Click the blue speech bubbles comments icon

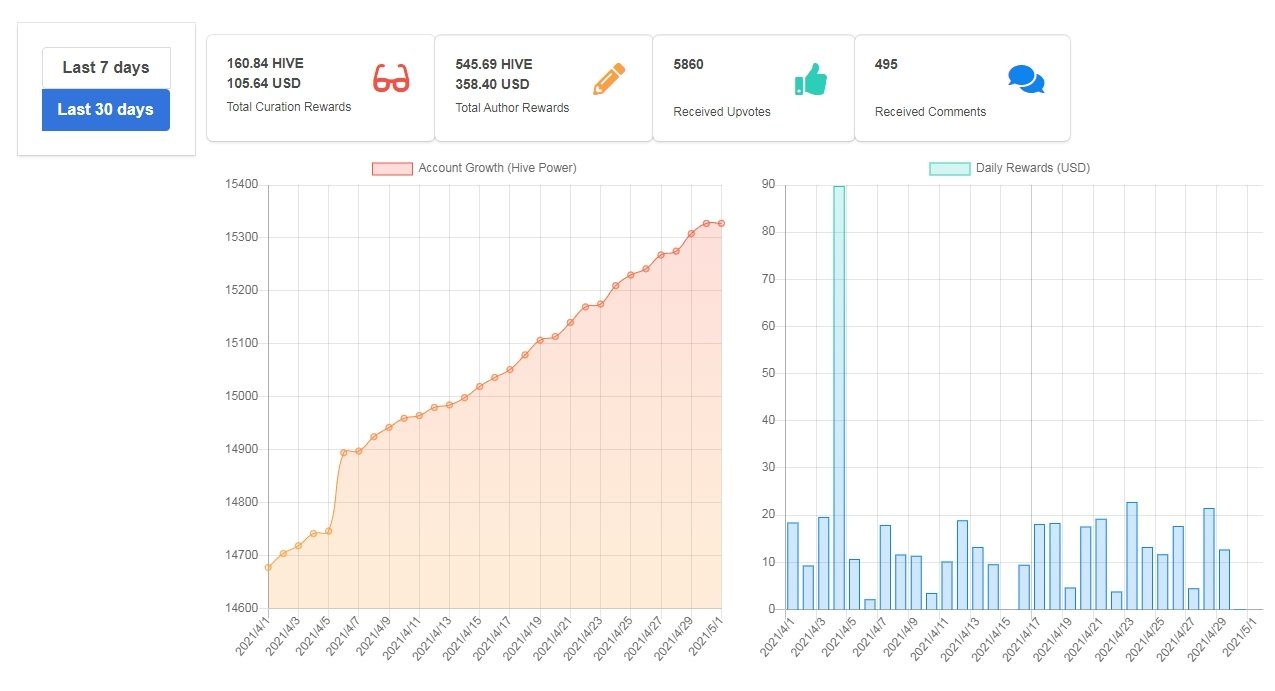click(x=1026, y=79)
